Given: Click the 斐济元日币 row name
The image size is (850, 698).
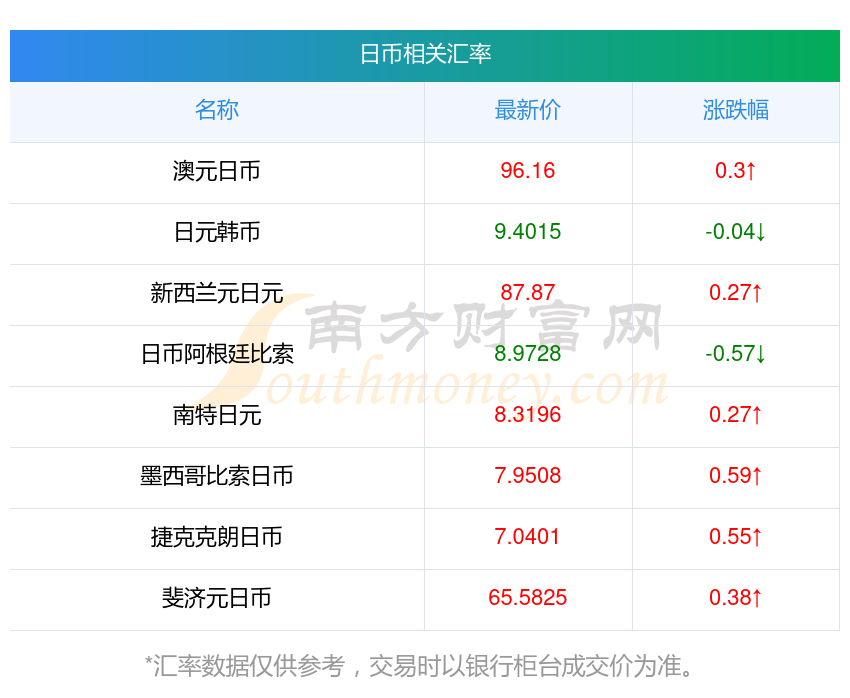Looking at the screenshot, I should tap(217, 598).
